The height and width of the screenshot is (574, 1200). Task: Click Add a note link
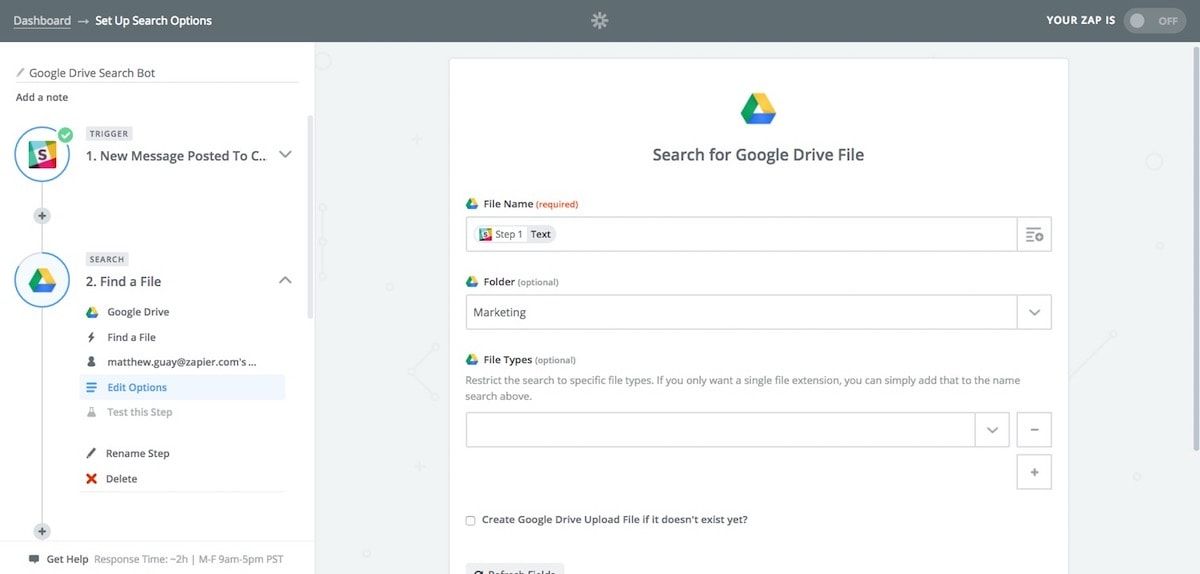(x=42, y=97)
